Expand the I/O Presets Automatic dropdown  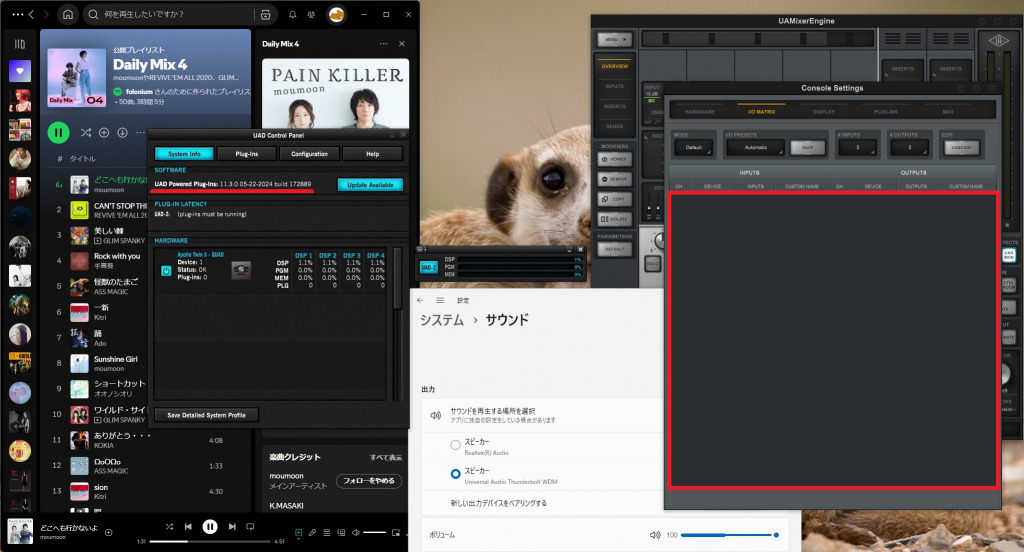click(x=755, y=147)
